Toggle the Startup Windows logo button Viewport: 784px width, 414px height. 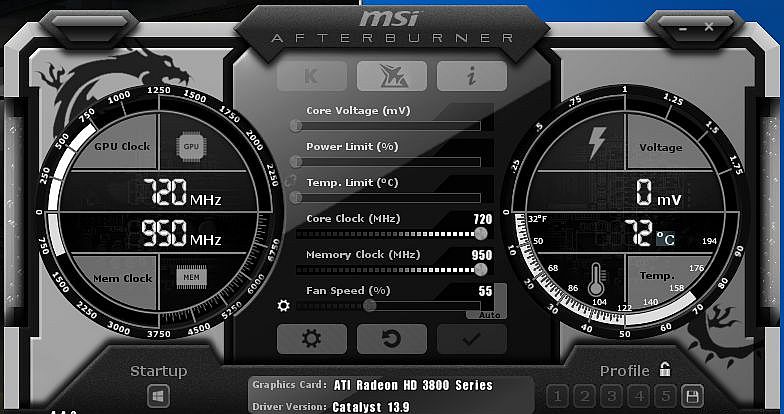click(x=158, y=397)
